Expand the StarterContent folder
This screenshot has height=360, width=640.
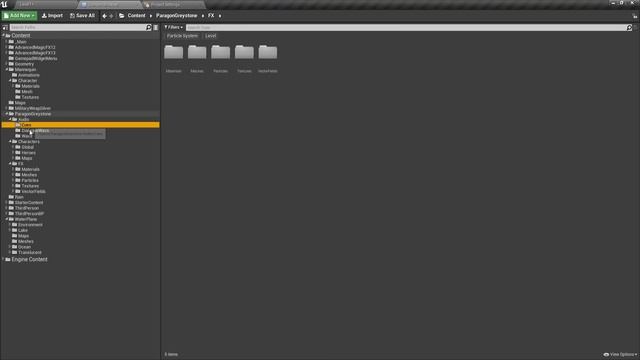pyautogui.click(x=7, y=202)
